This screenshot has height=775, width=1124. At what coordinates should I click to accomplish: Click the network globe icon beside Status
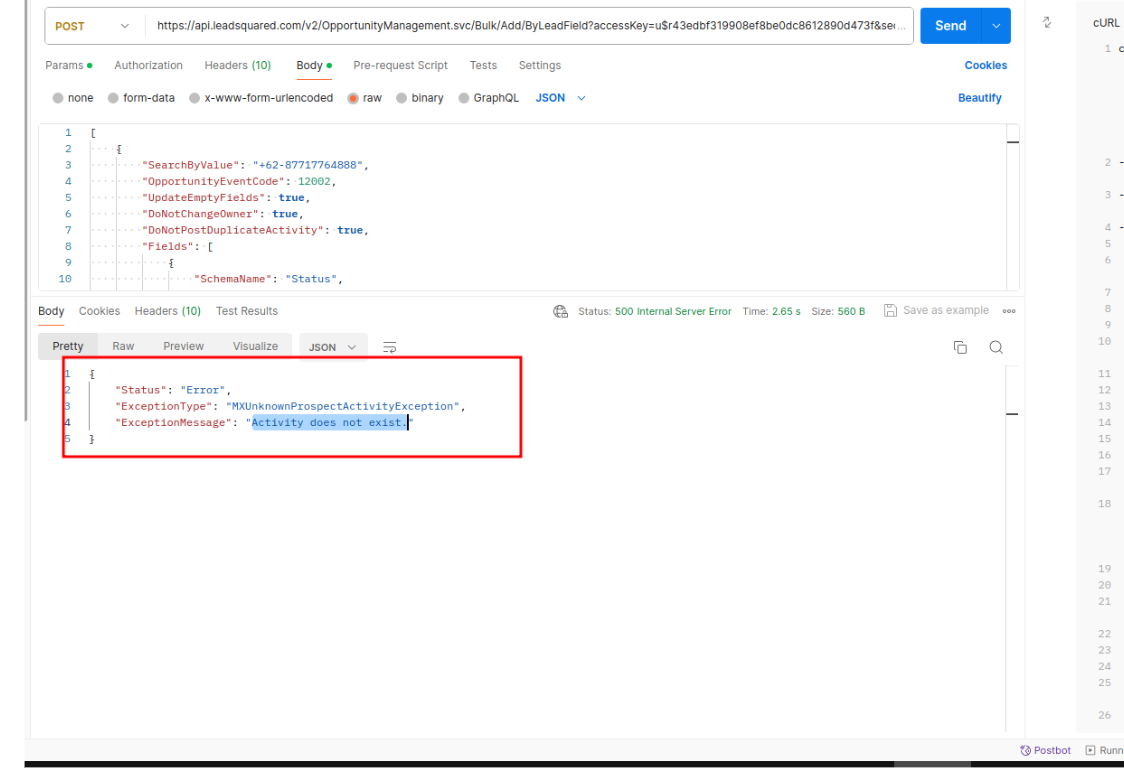(x=561, y=311)
